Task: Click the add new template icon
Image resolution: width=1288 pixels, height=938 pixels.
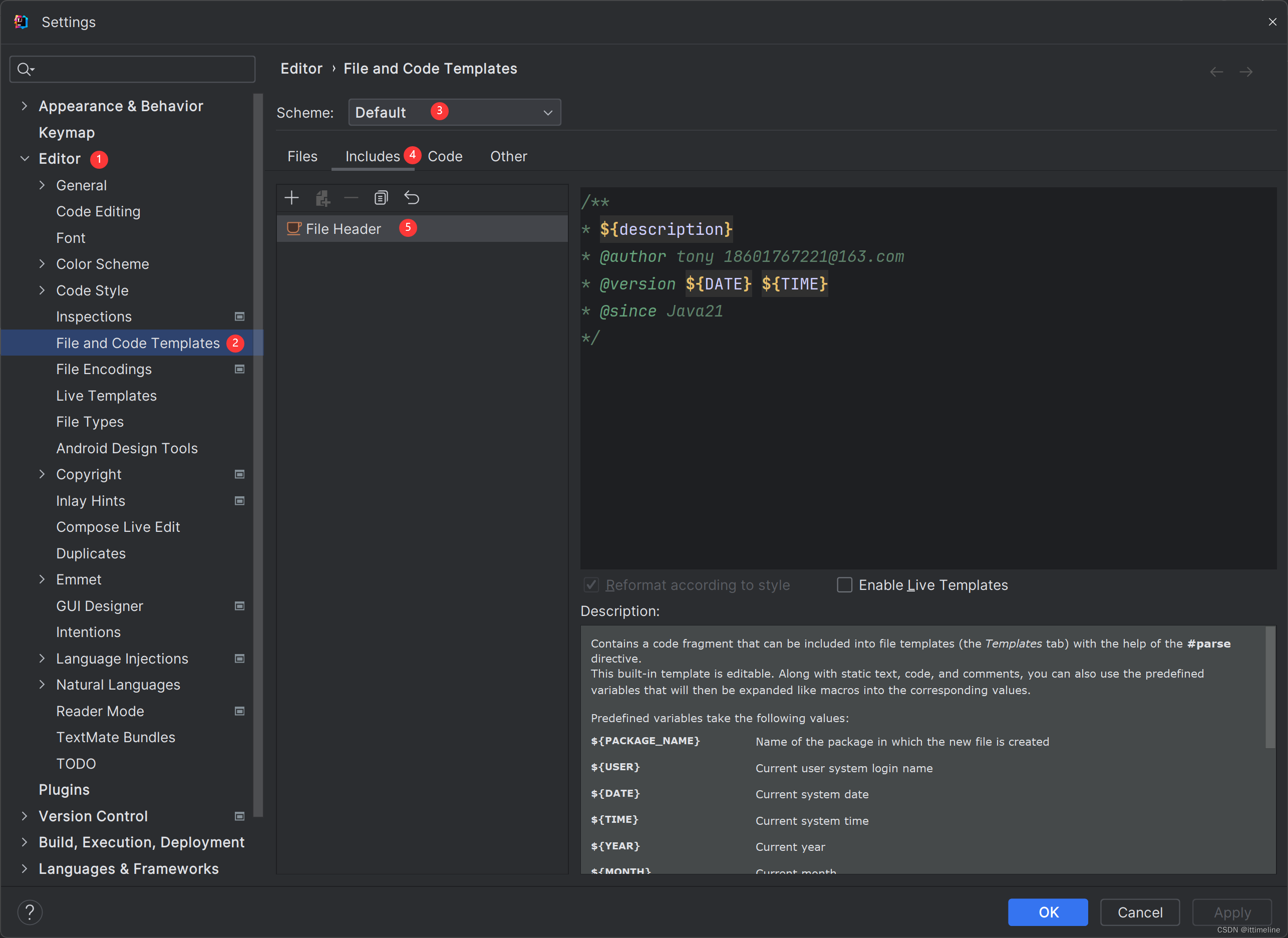Action: point(290,198)
